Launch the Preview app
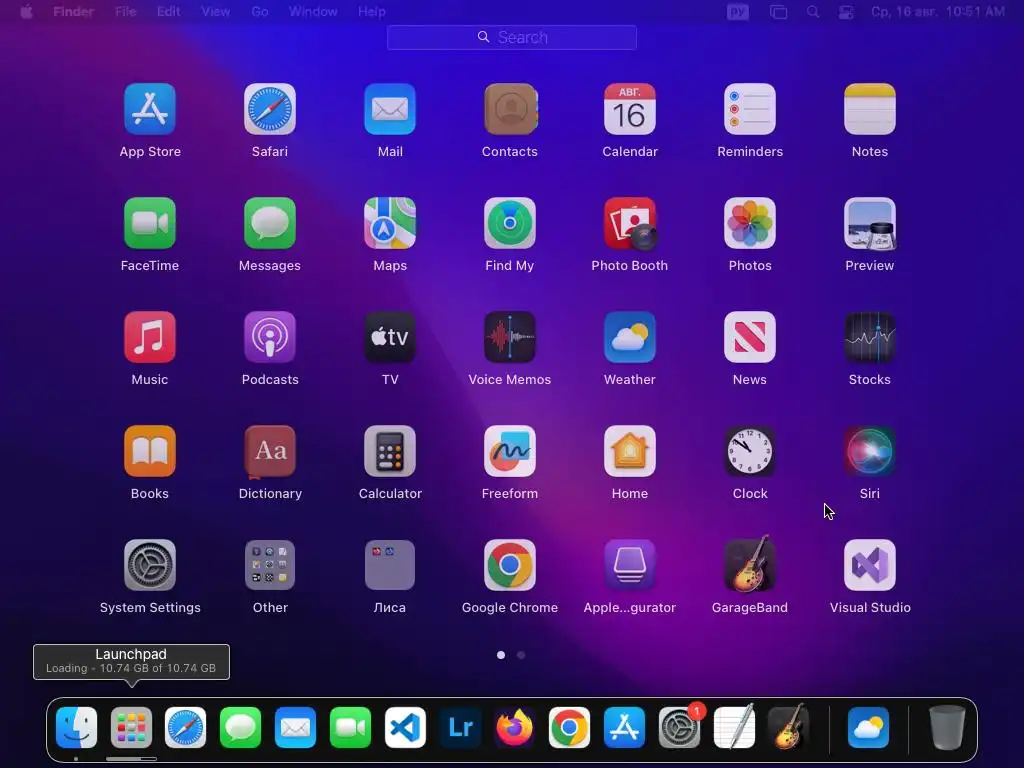The height and width of the screenshot is (768, 1024). pos(870,223)
